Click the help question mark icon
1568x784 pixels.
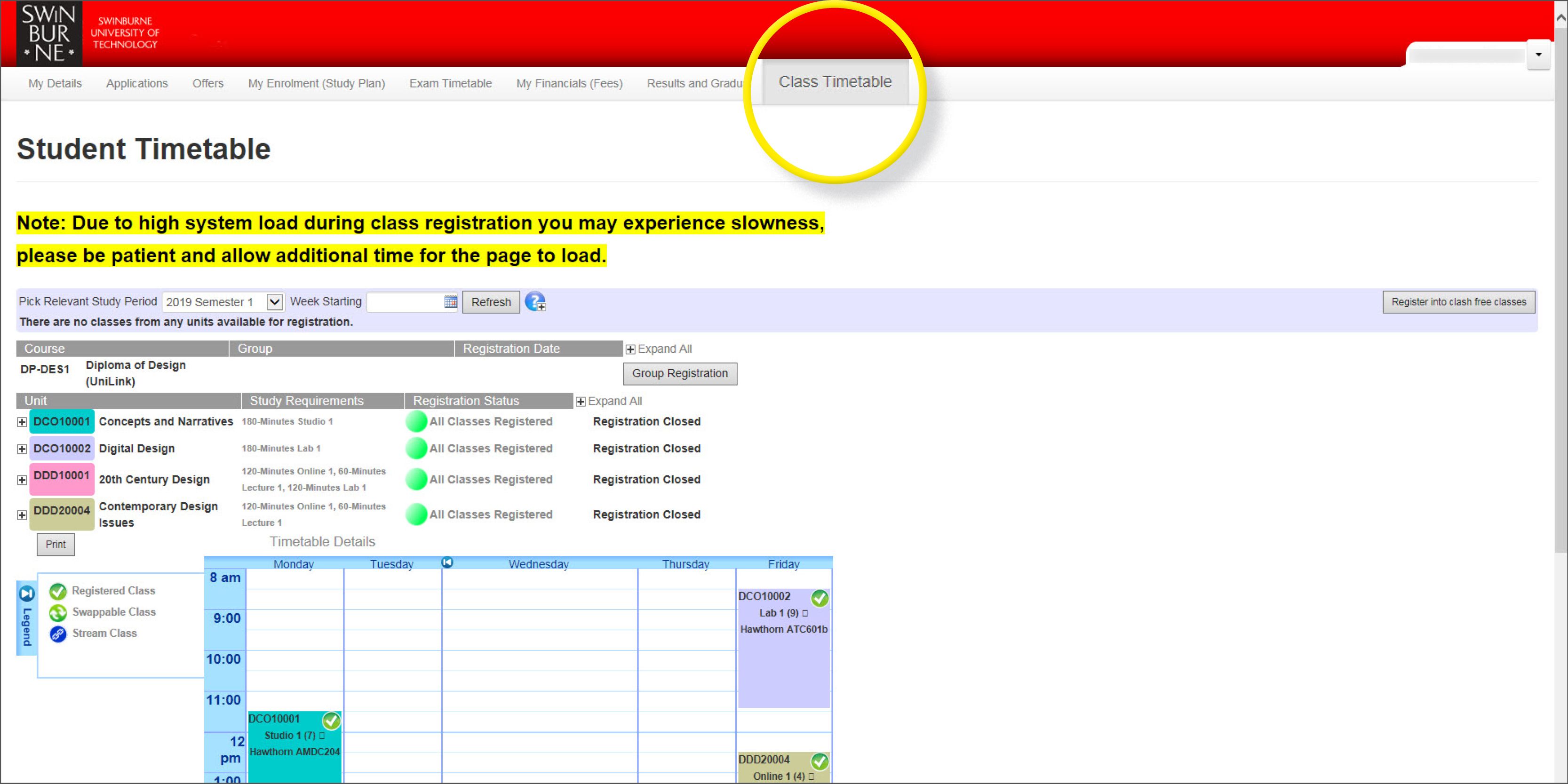534,301
